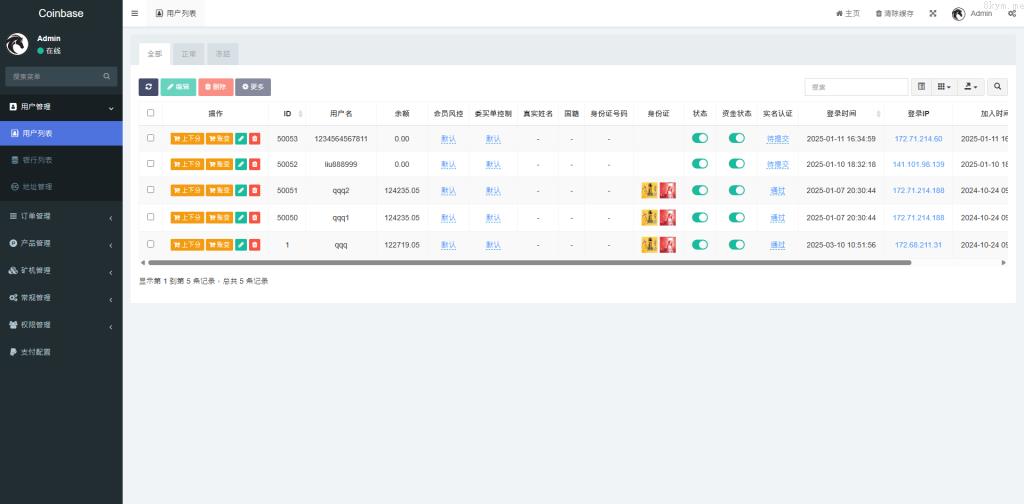Click the refresh icon button above the table

148,87
